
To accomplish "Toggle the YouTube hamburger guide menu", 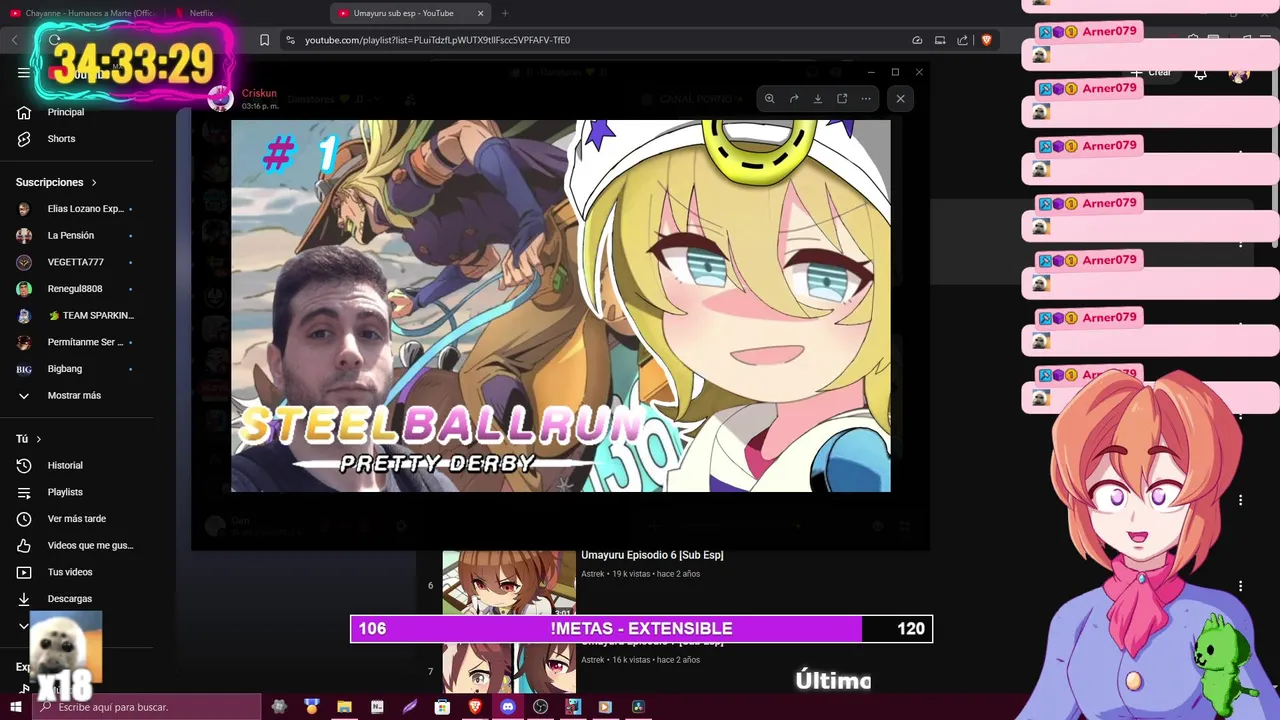I will tap(24, 72).
